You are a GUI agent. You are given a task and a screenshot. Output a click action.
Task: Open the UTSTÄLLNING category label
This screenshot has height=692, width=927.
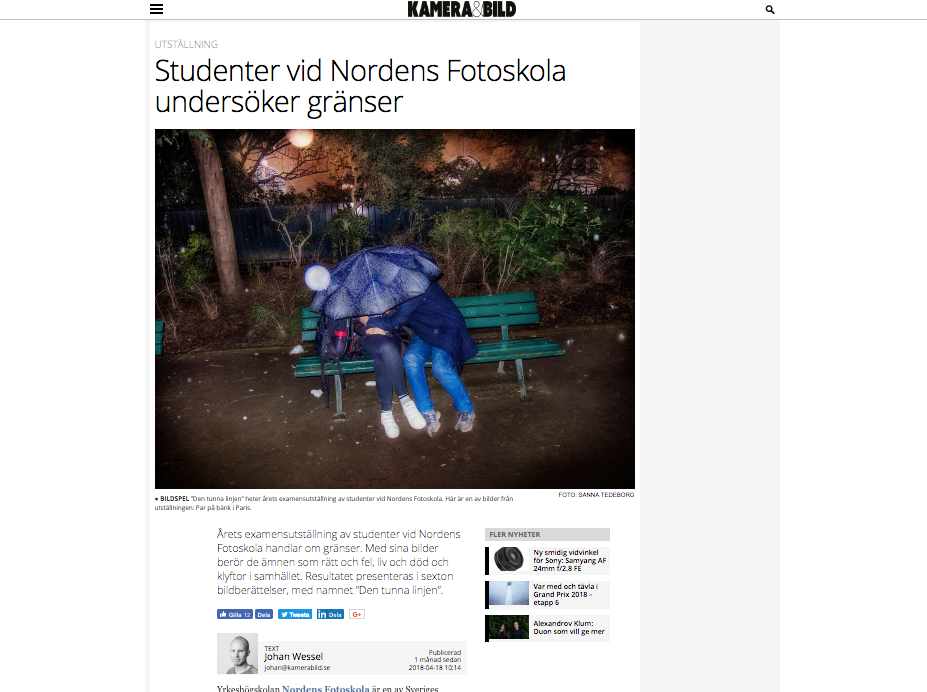click(x=186, y=44)
